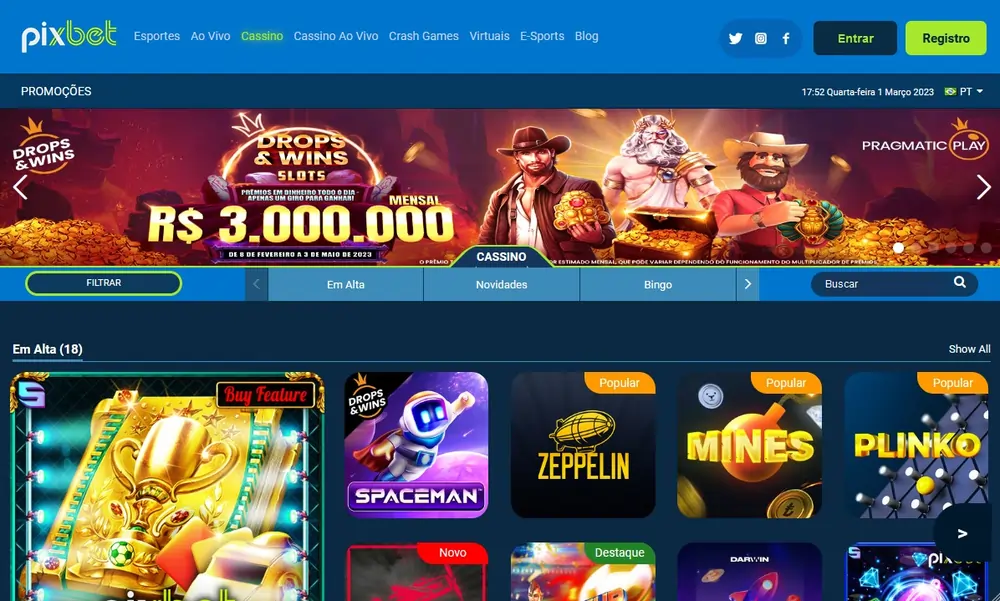This screenshot has height=601, width=1000.
Task: Click the Registro button
Action: click(x=946, y=38)
